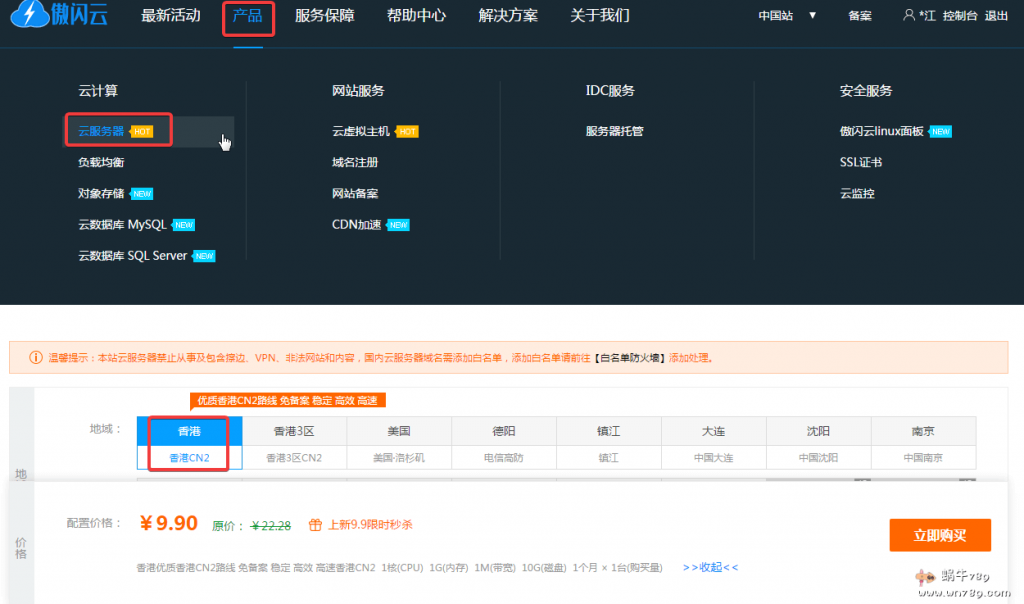Switch to the 美国 region tab

click(398, 430)
